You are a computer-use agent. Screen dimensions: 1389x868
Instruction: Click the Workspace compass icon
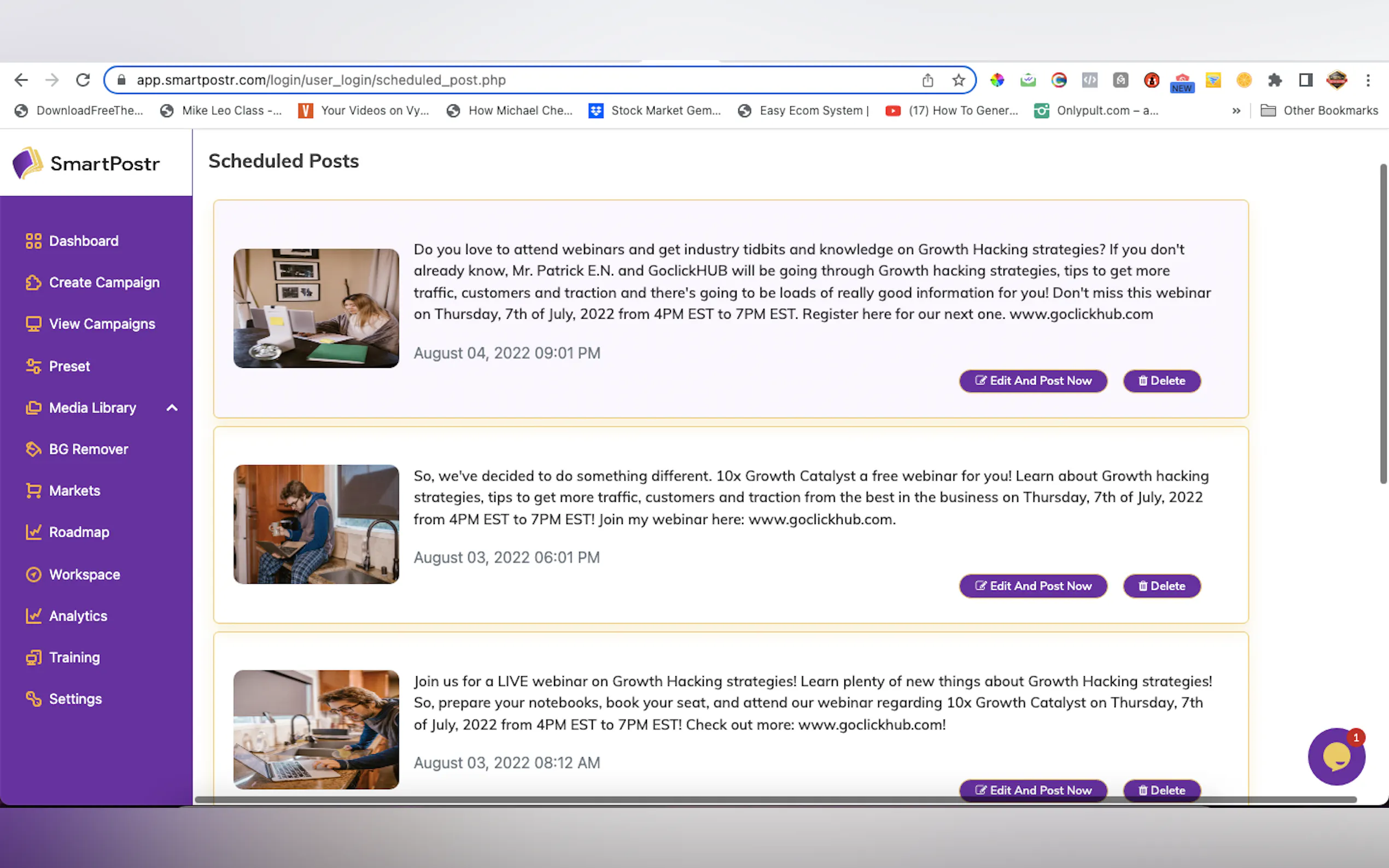coord(33,574)
